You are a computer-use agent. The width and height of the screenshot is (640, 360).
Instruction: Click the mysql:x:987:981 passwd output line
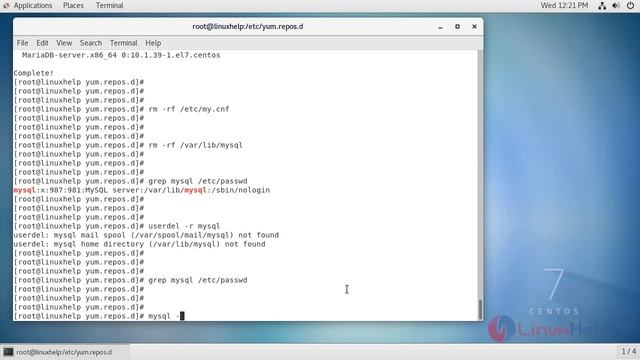[142, 190]
